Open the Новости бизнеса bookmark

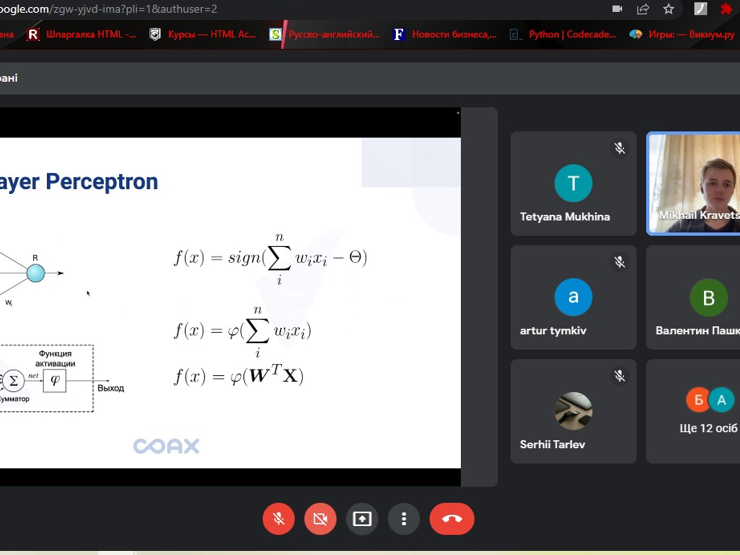click(445, 34)
